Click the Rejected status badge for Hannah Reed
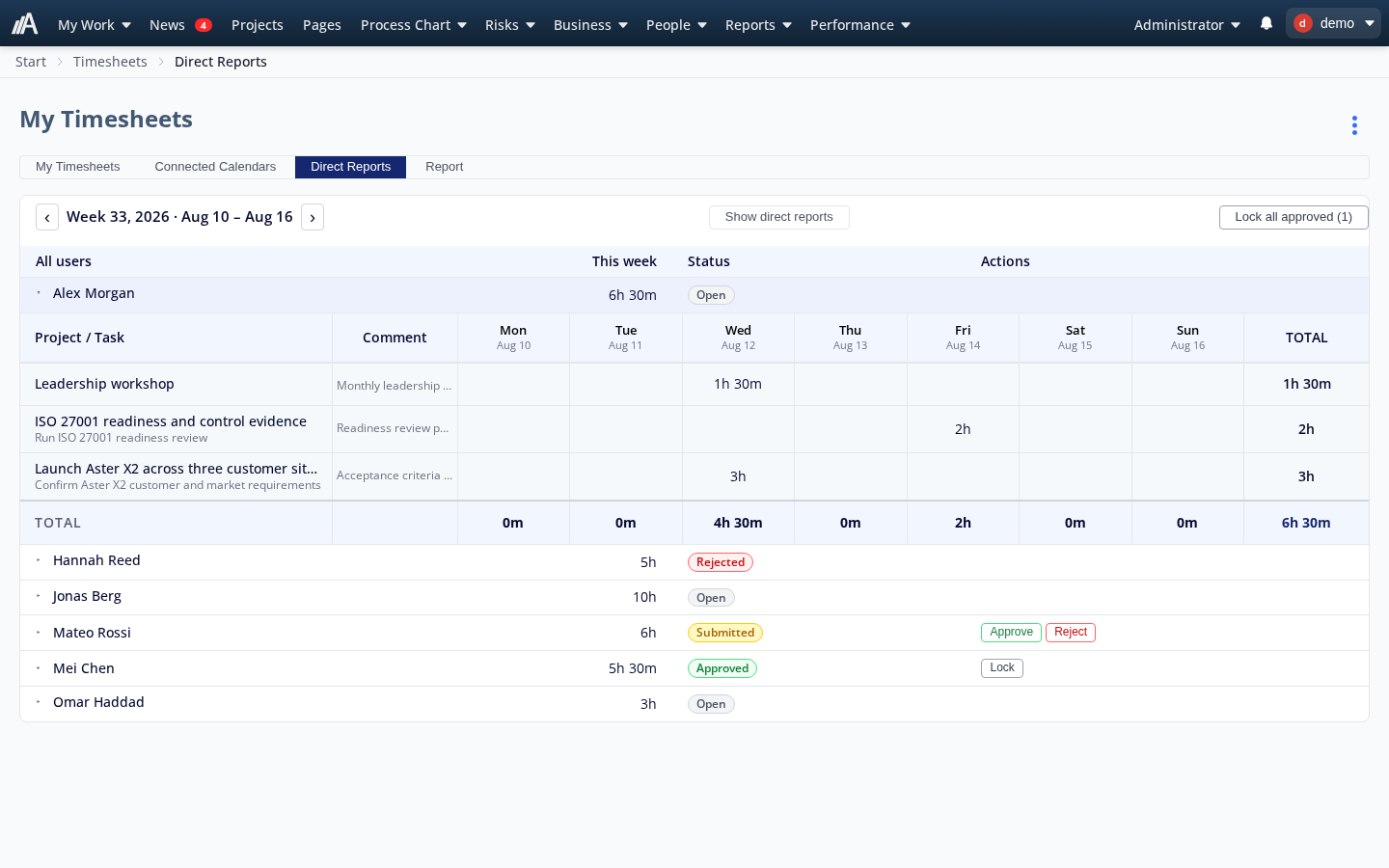 pyautogui.click(x=721, y=562)
